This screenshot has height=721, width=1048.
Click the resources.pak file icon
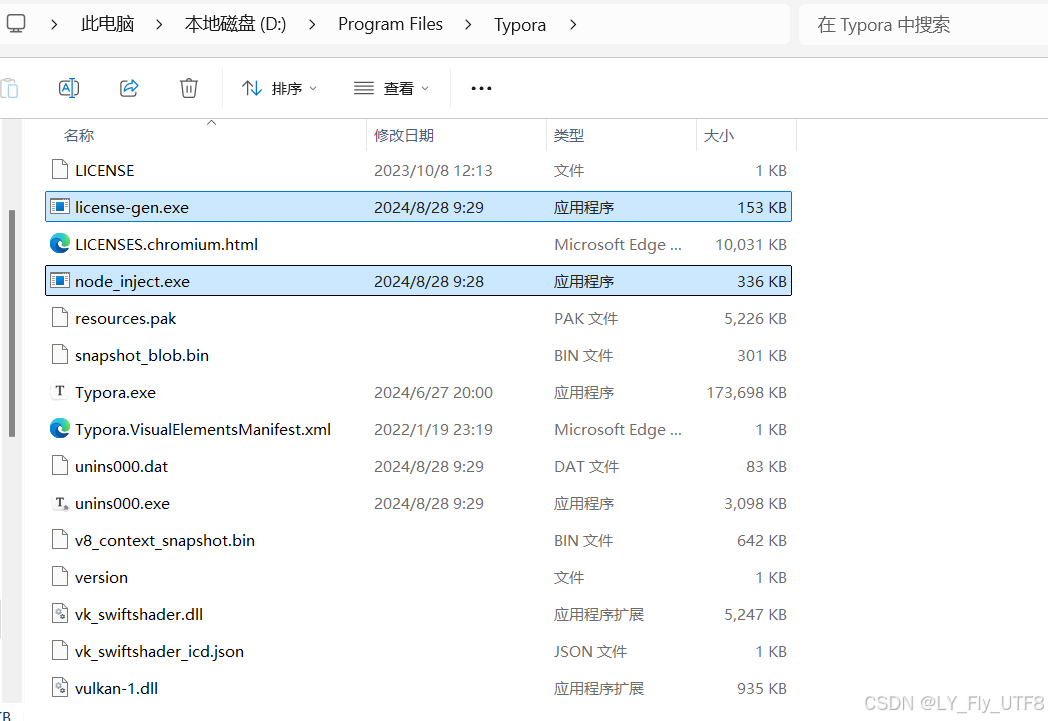pyautogui.click(x=59, y=317)
